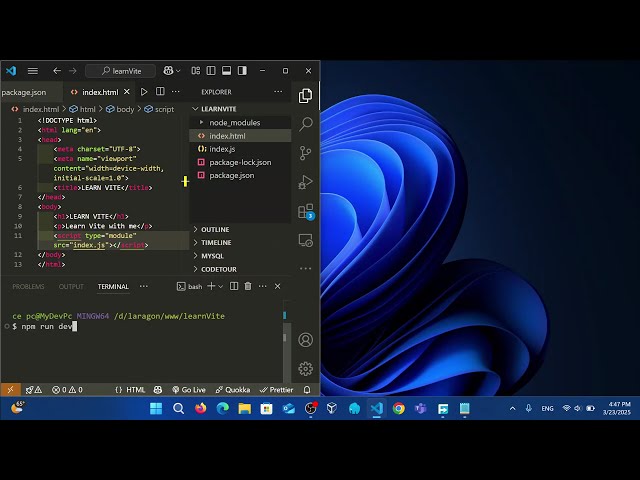Click the learnVite command center search box
640x480 pixels.
pos(120,71)
